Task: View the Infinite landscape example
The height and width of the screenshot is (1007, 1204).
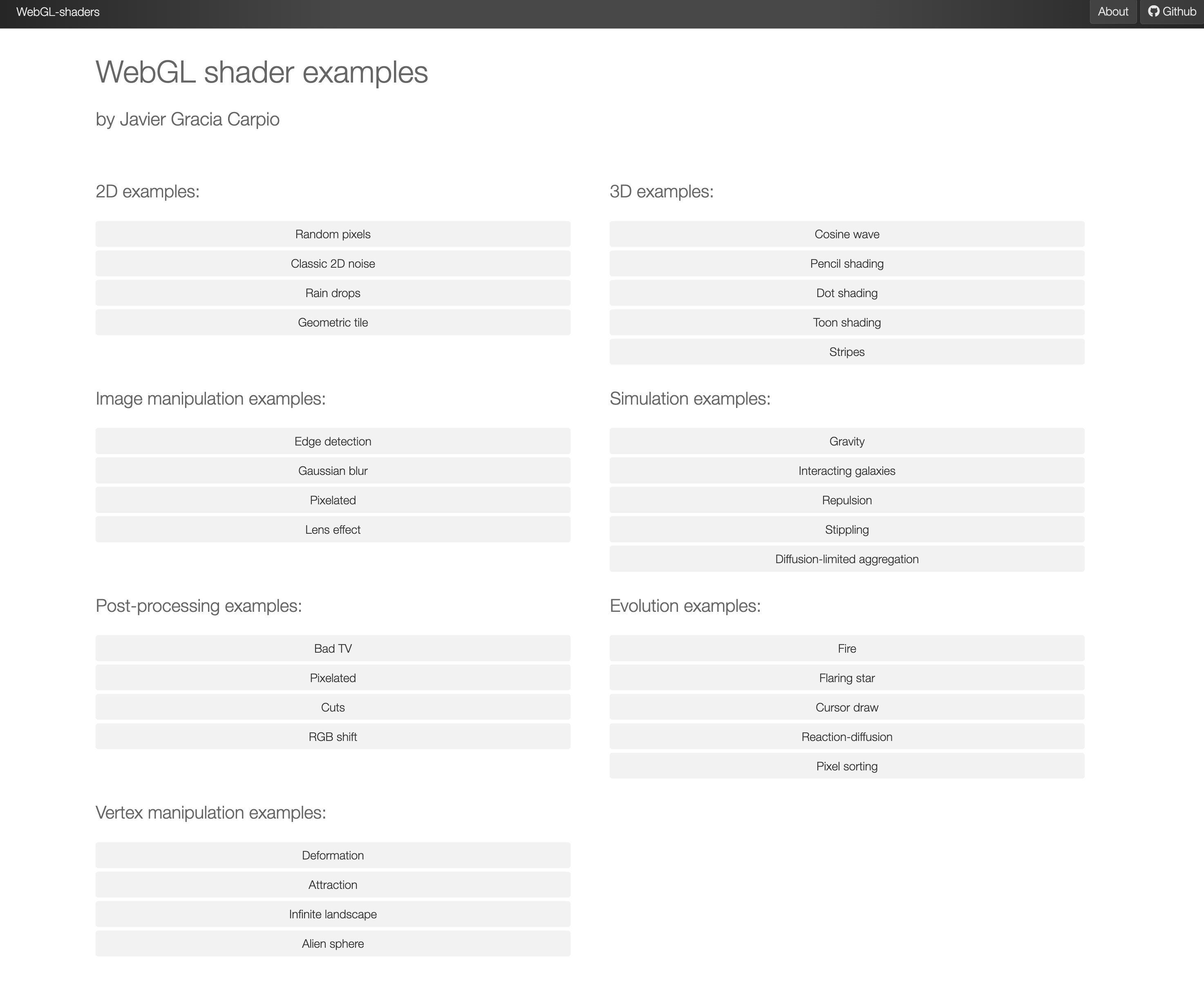Action: point(333,914)
